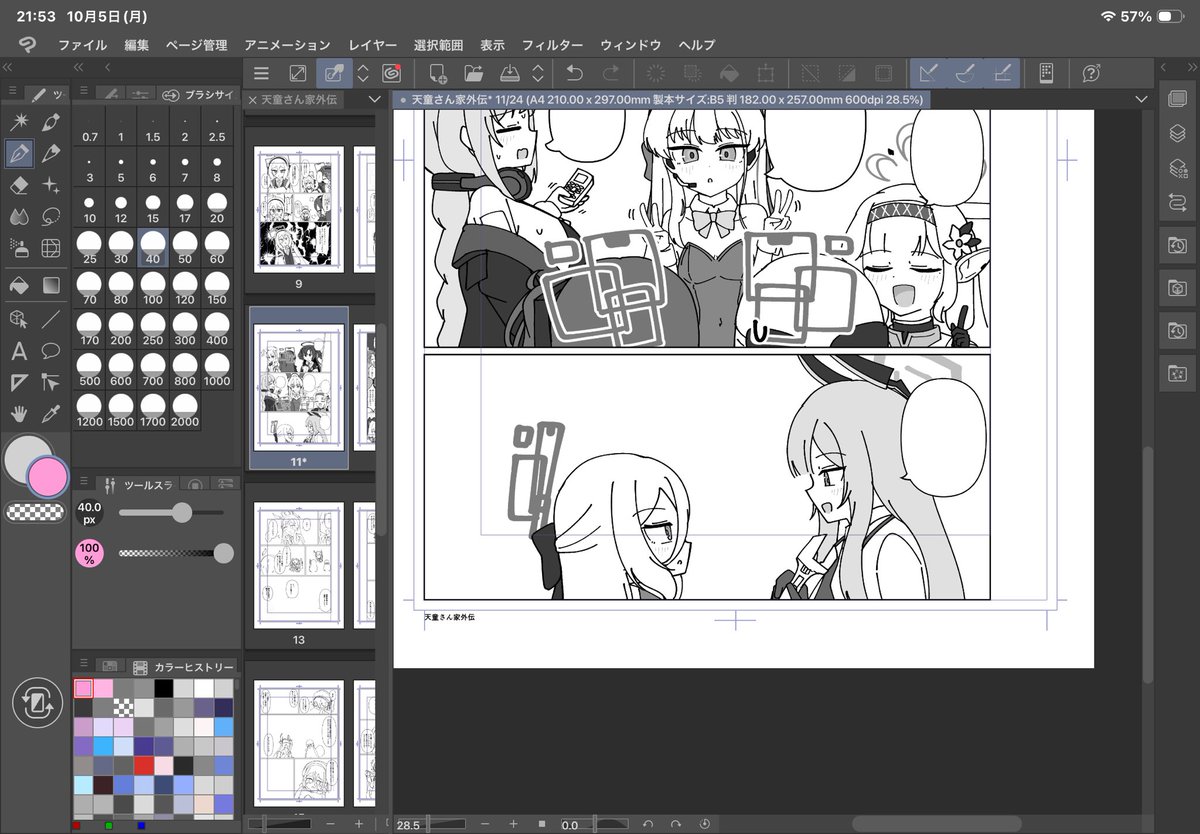The image size is (1200, 834).
Task: Pick the red swatch in color history
Action: [x=145, y=765]
